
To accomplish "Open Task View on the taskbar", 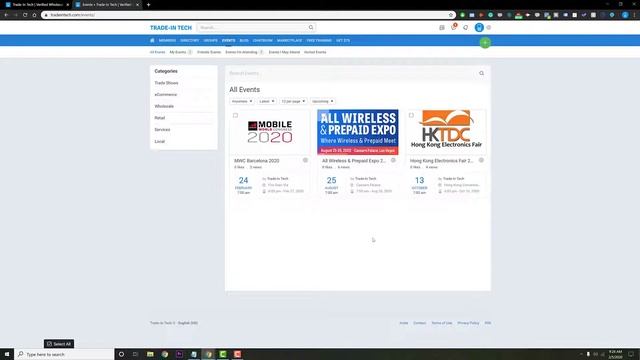I will coord(136,354).
